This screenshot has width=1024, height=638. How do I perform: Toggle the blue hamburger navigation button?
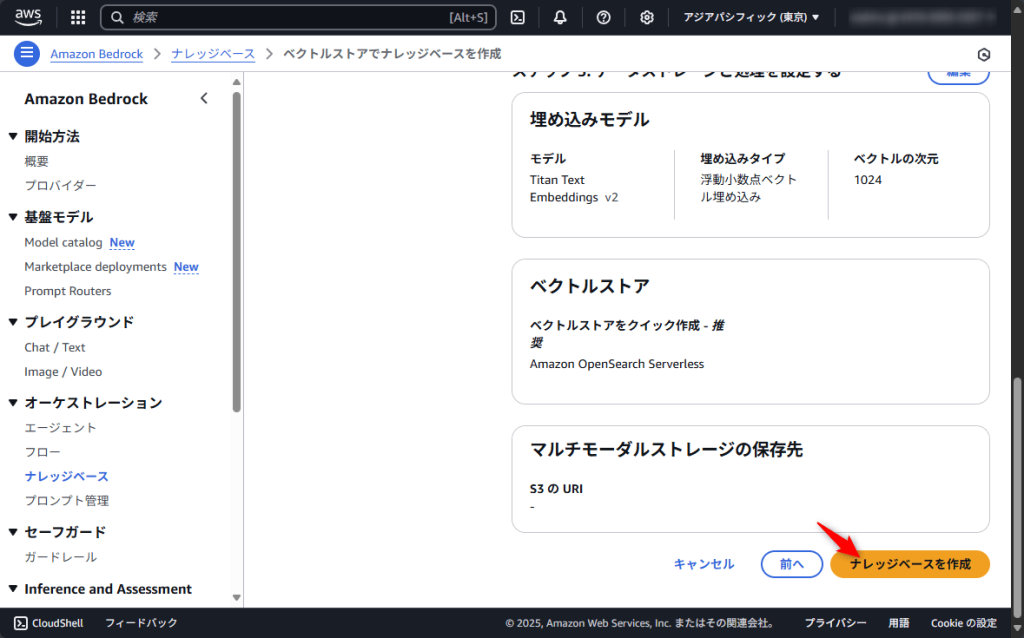[27, 54]
